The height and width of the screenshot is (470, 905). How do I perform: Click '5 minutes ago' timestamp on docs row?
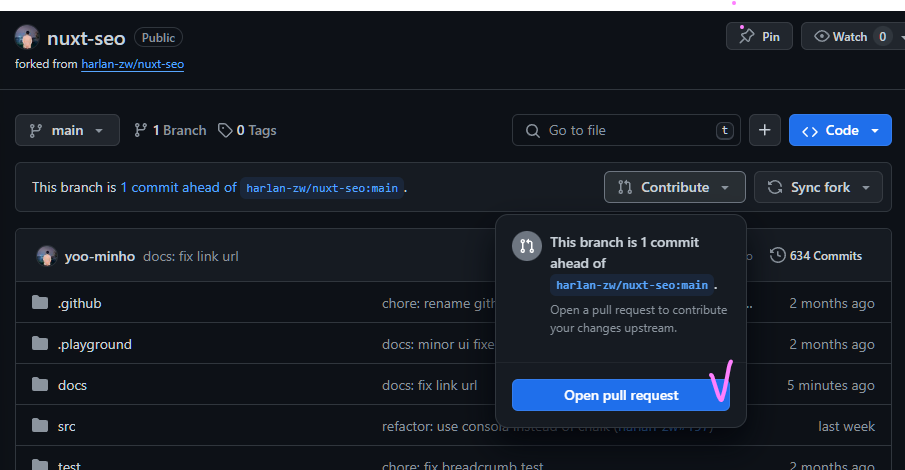click(831, 385)
